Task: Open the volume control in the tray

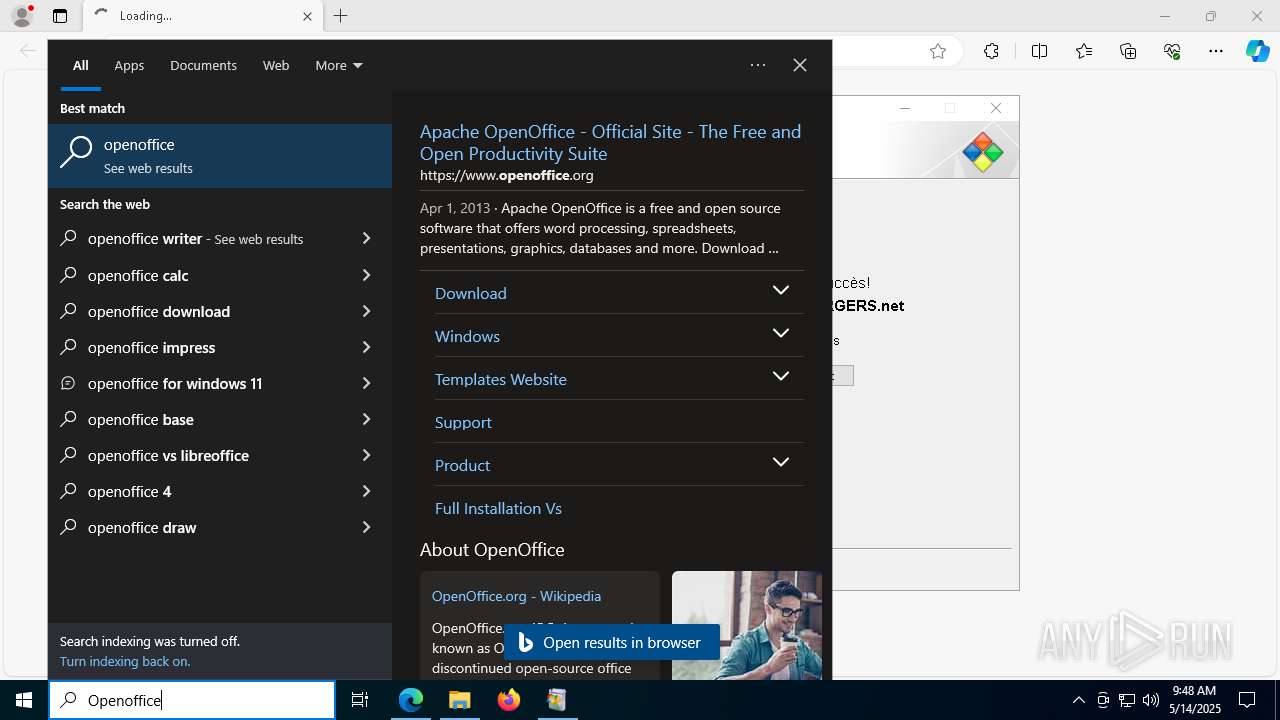Action: coord(1151,700)
